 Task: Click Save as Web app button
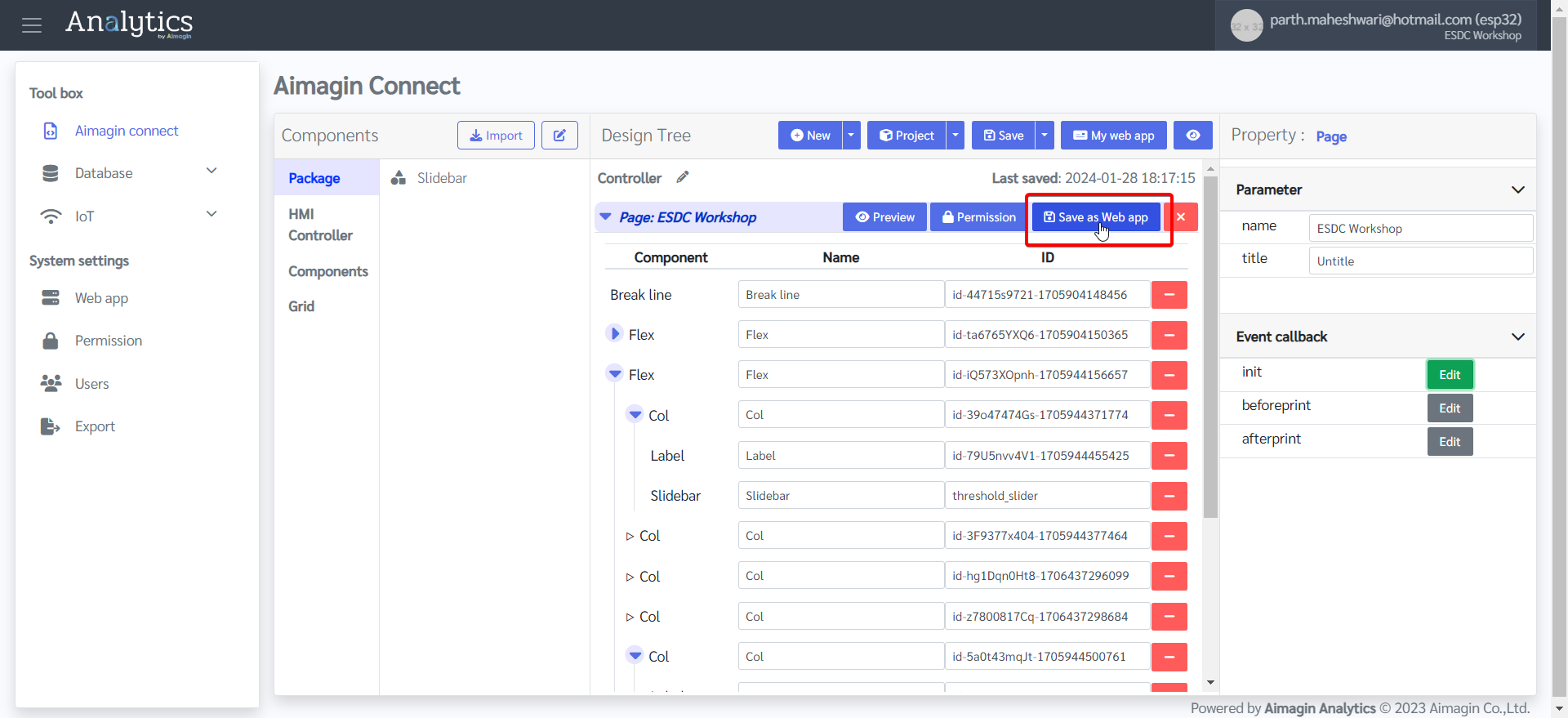[1096, 217]
